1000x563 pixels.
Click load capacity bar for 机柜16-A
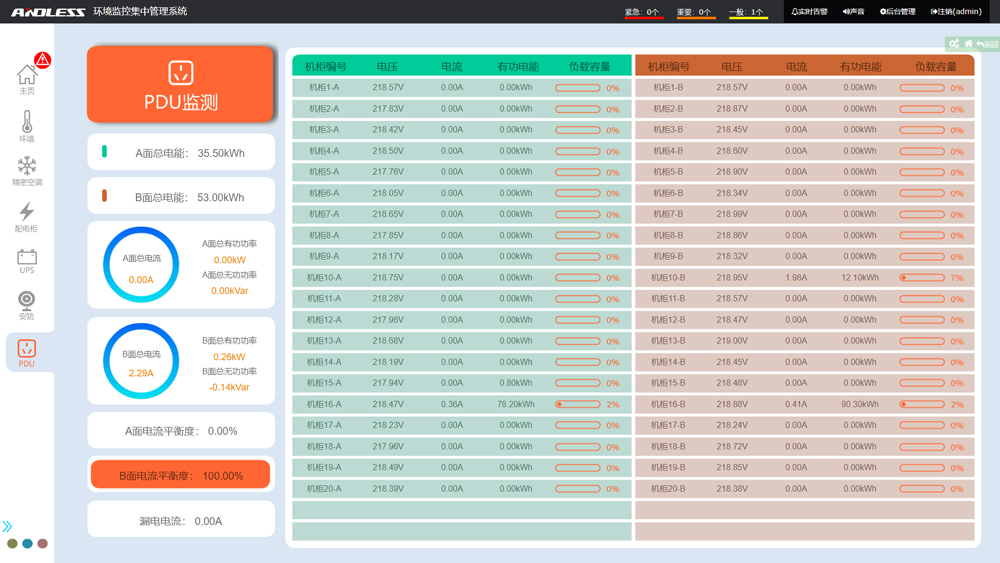[578, 405]
